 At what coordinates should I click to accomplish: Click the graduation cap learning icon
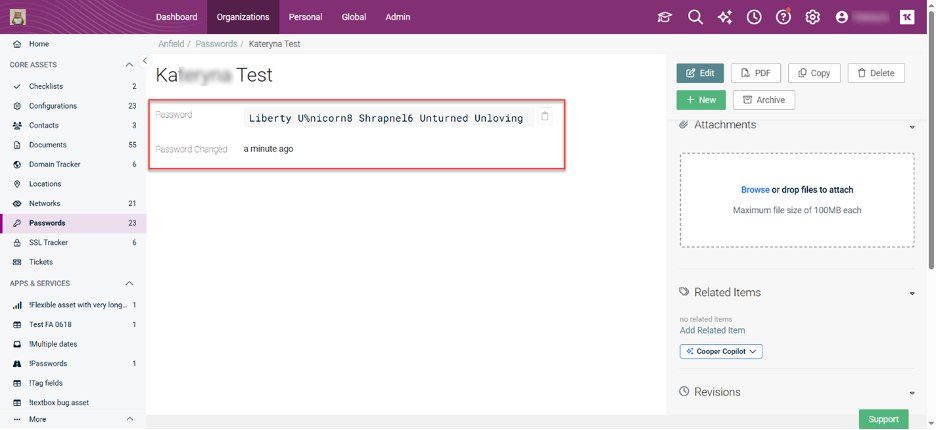point(664,17)
